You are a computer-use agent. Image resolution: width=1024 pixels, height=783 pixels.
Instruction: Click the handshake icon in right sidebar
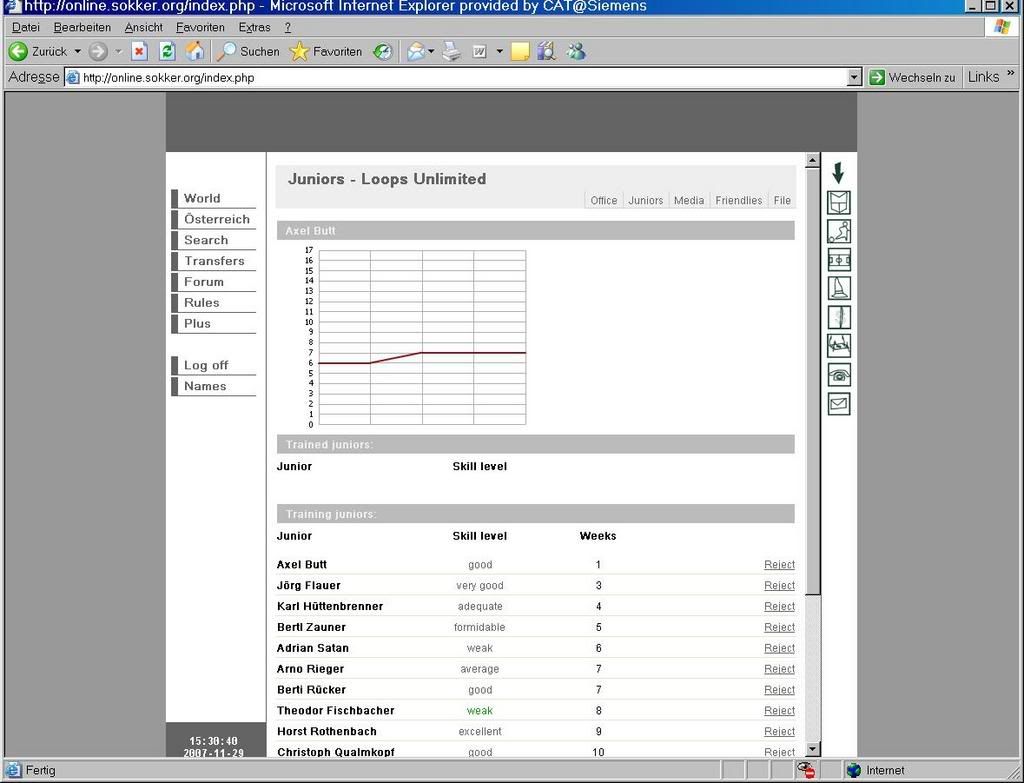click(839, 346)
